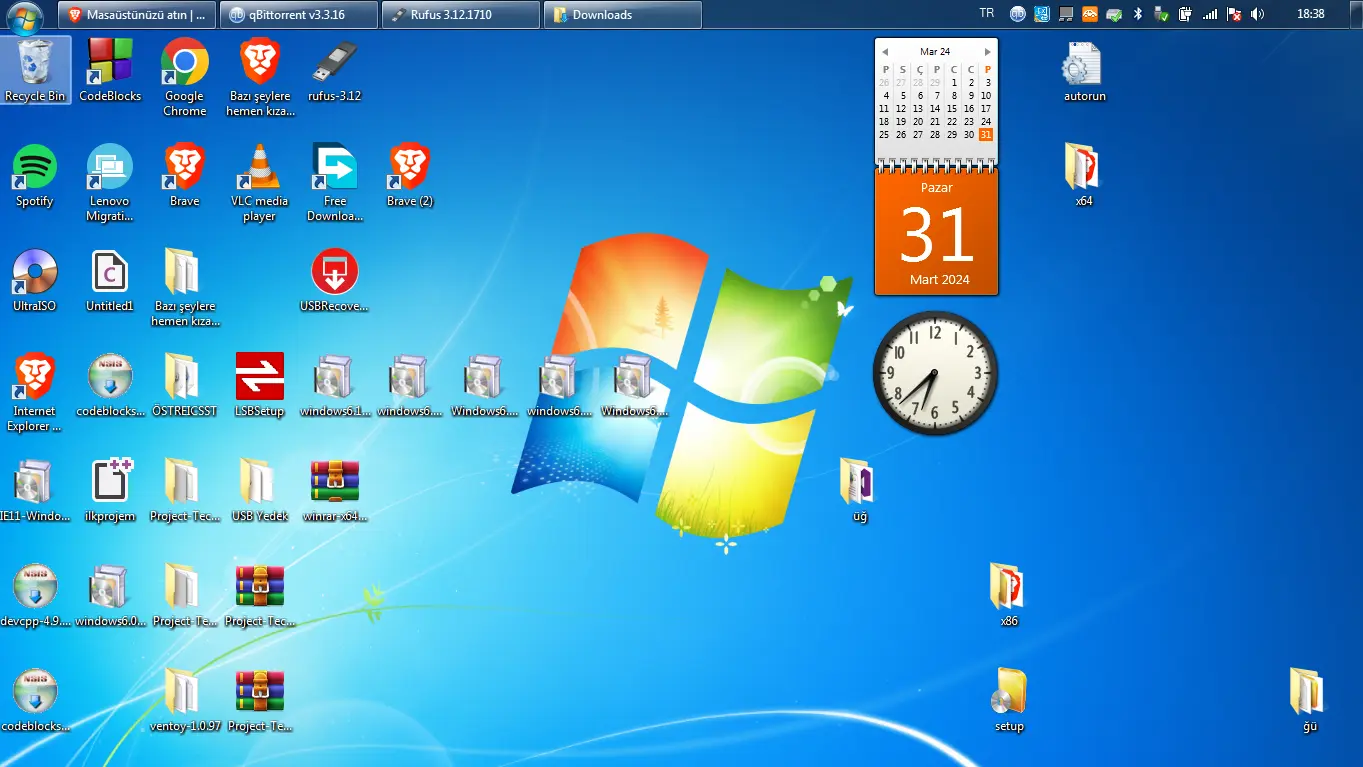Click the "Brave (2)" desktop shortcut
The height and width of the screenshot is (767, 1363).
point(410,175)
